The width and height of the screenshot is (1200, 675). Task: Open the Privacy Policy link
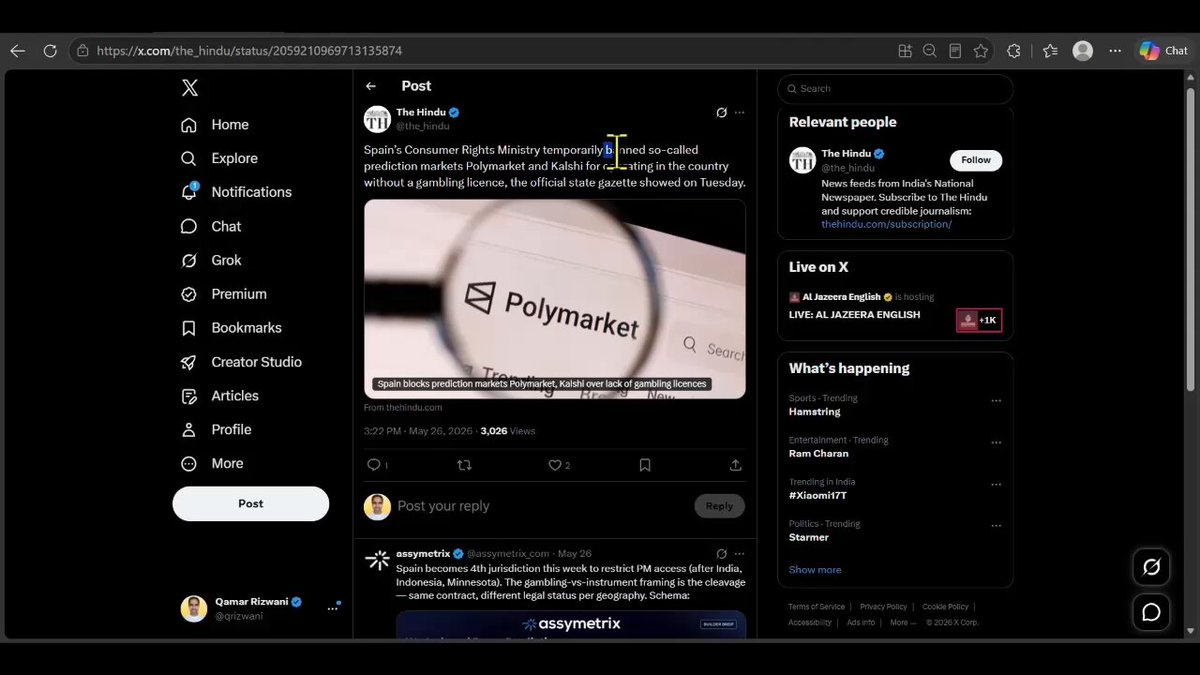tap(883, 607)
